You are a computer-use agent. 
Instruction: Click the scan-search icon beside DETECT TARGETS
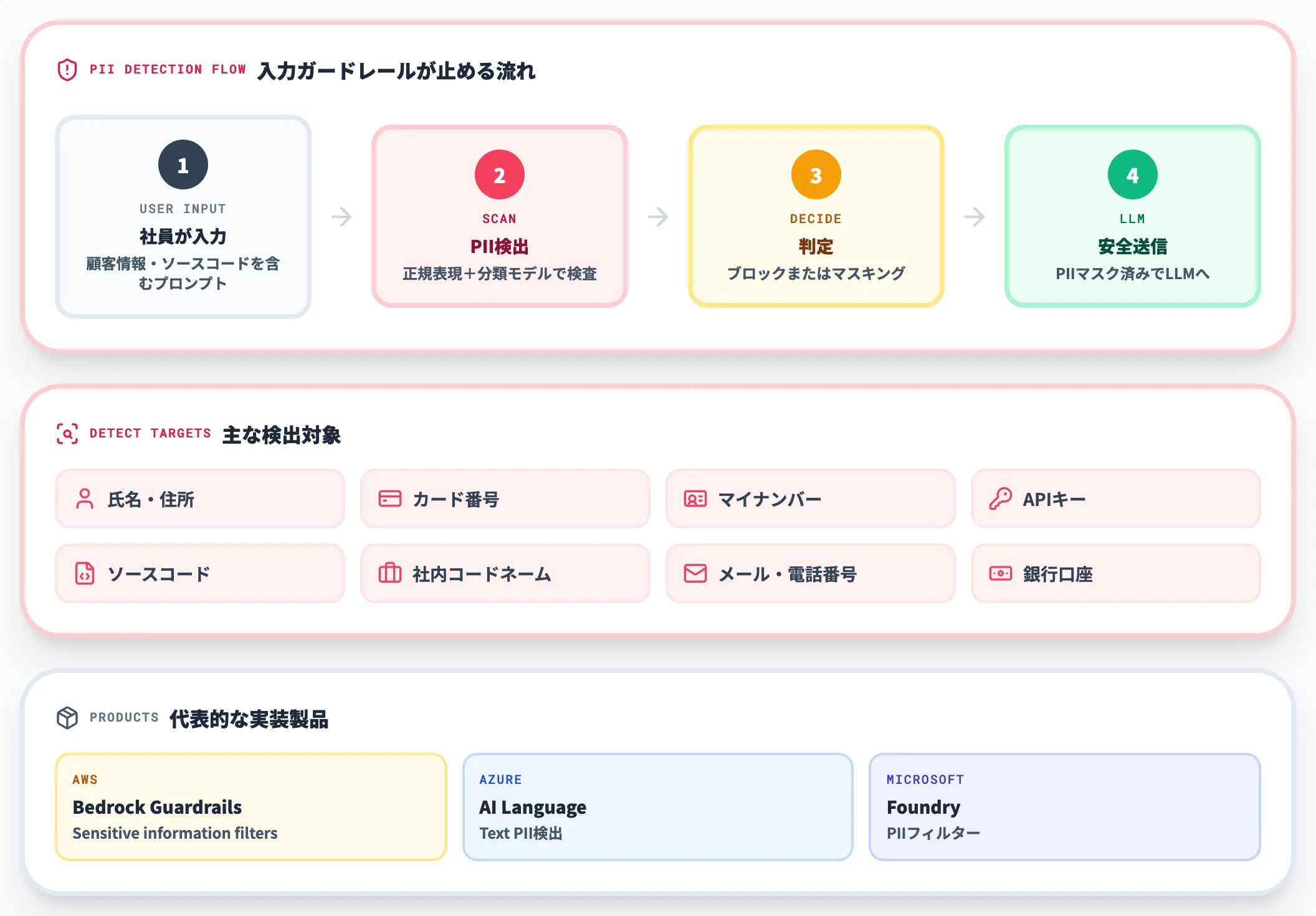tap(67, 434)
